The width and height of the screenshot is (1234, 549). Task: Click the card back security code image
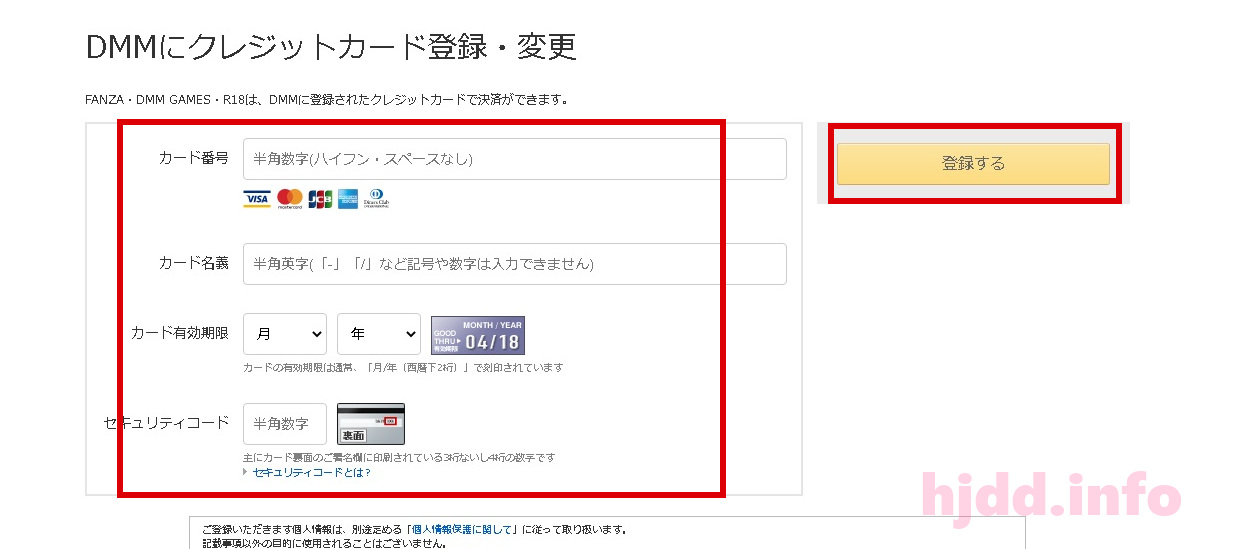point(371,424)
